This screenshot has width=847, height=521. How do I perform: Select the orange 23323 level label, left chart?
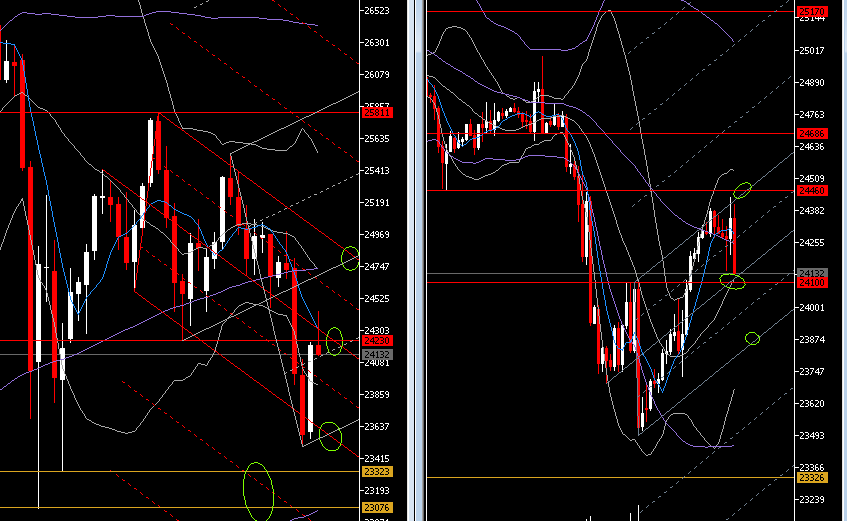[378, 472]
